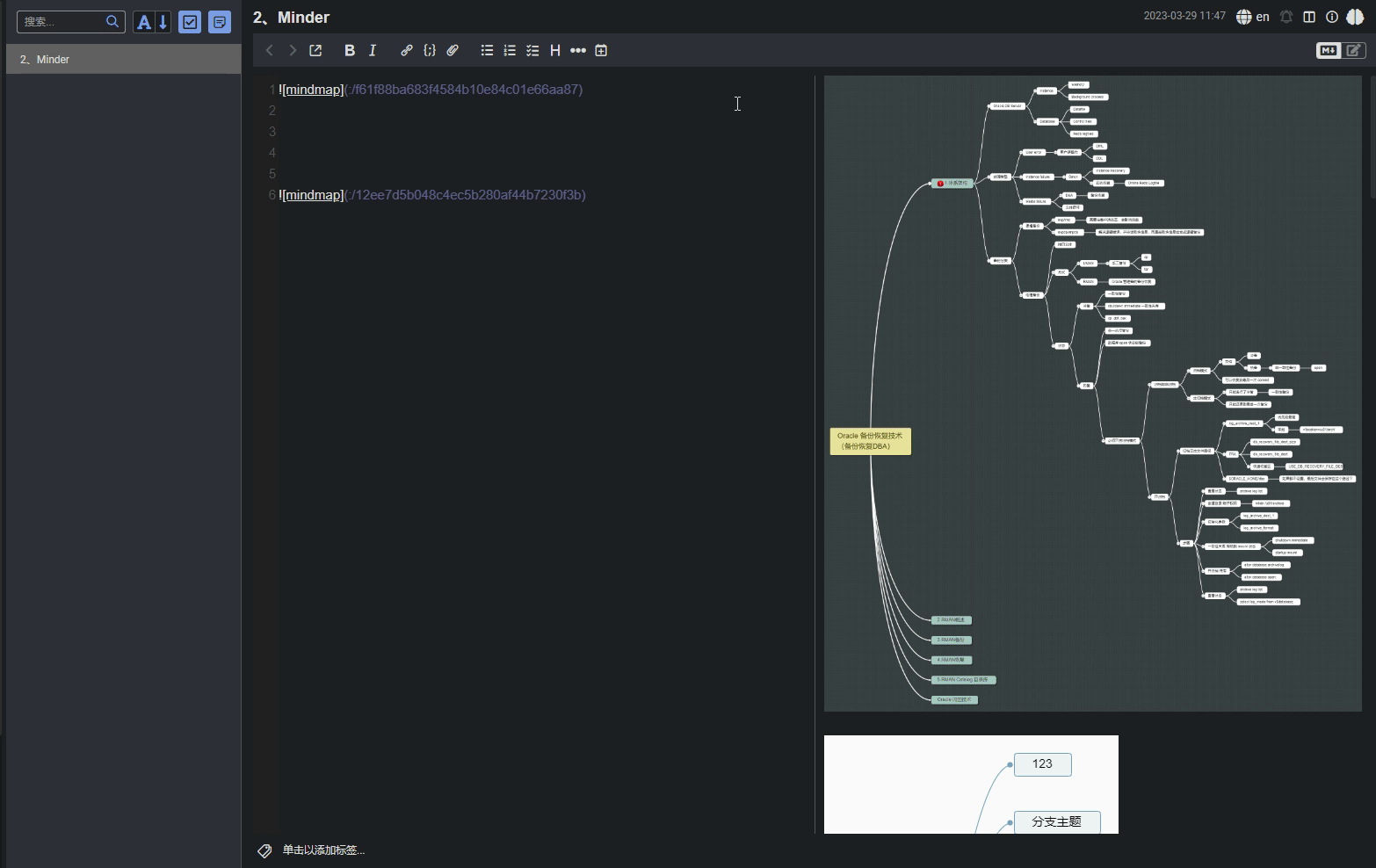Toggle the Markdown editor mode button
1376x868 pixels.
[1329, 51]
